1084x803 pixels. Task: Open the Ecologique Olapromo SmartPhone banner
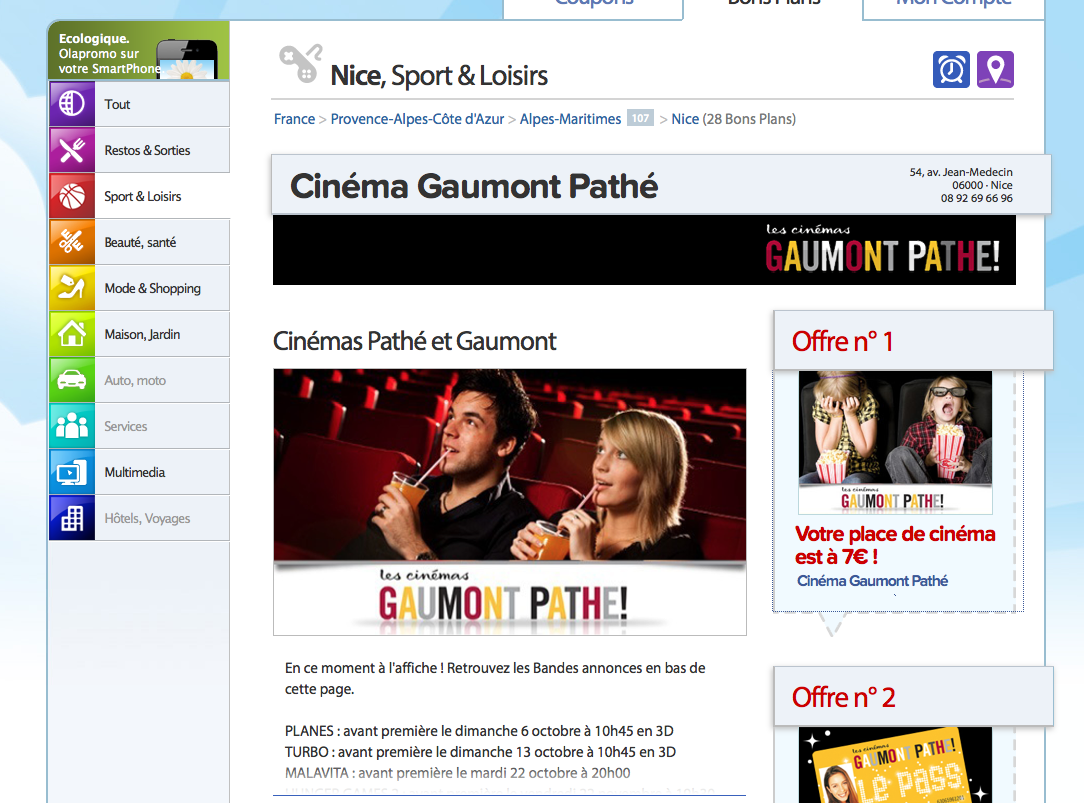click(139, 50)
